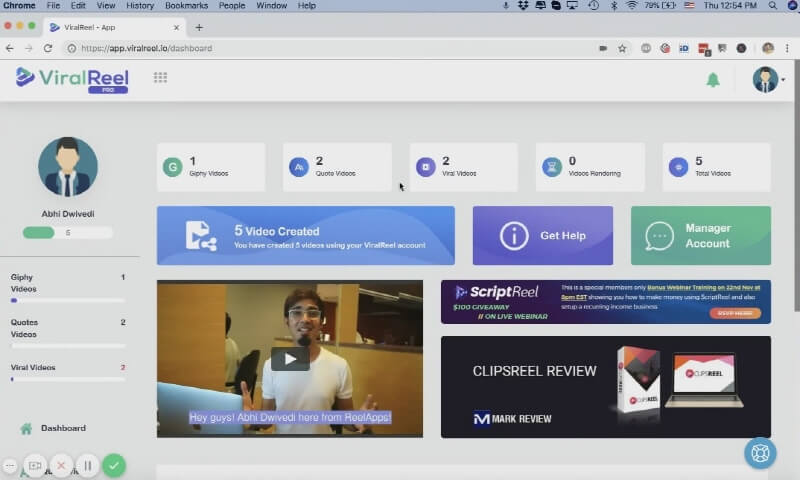Click the Bluetooth icon in menu bar
The height and width of the screenshot is (480, 800).
[614, 6]
